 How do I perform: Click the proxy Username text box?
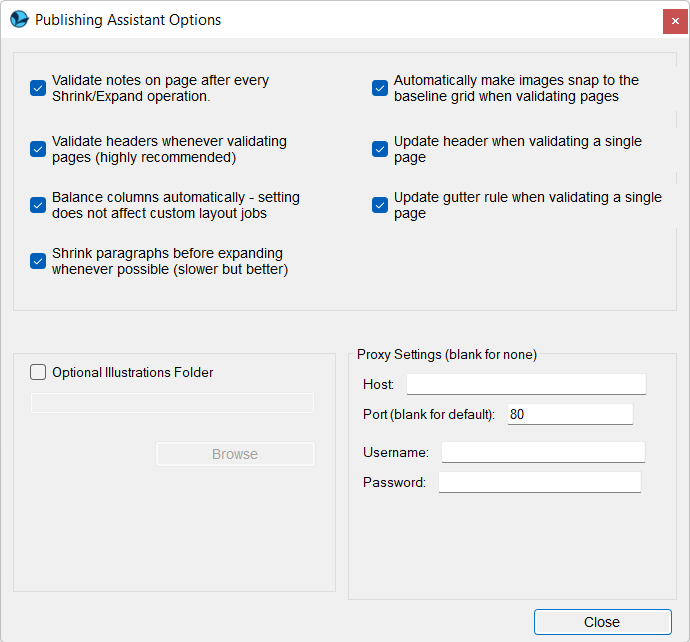543,453
